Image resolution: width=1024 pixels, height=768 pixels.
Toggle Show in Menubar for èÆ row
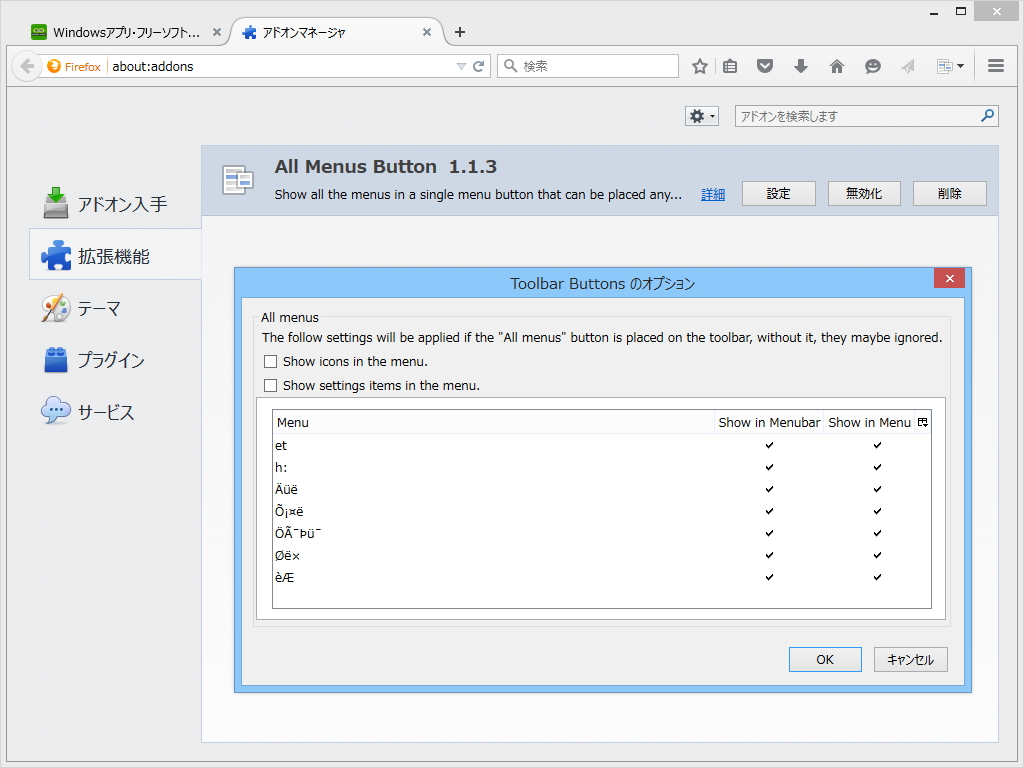(769, 577)
